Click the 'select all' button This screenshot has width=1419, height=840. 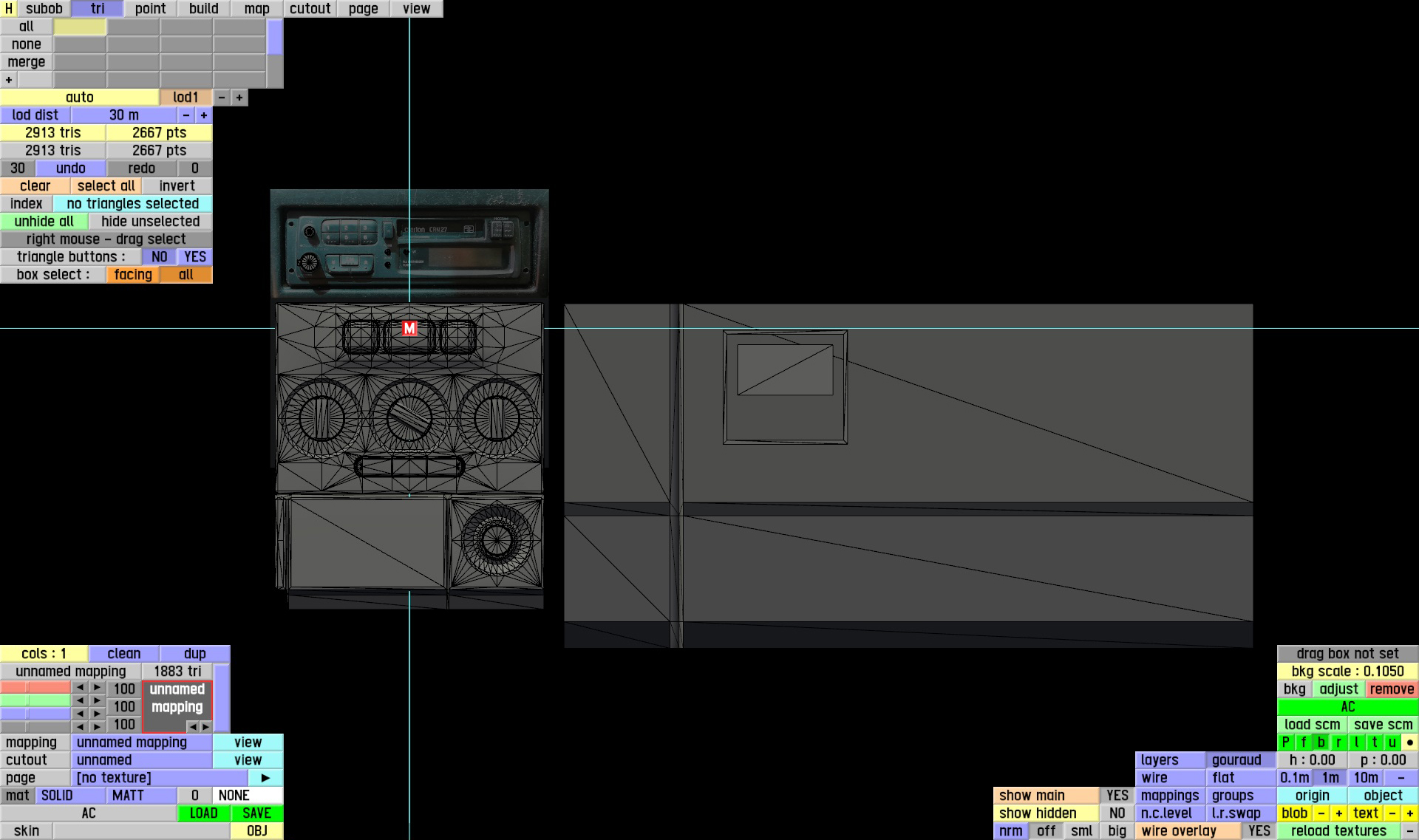(106, 186)
